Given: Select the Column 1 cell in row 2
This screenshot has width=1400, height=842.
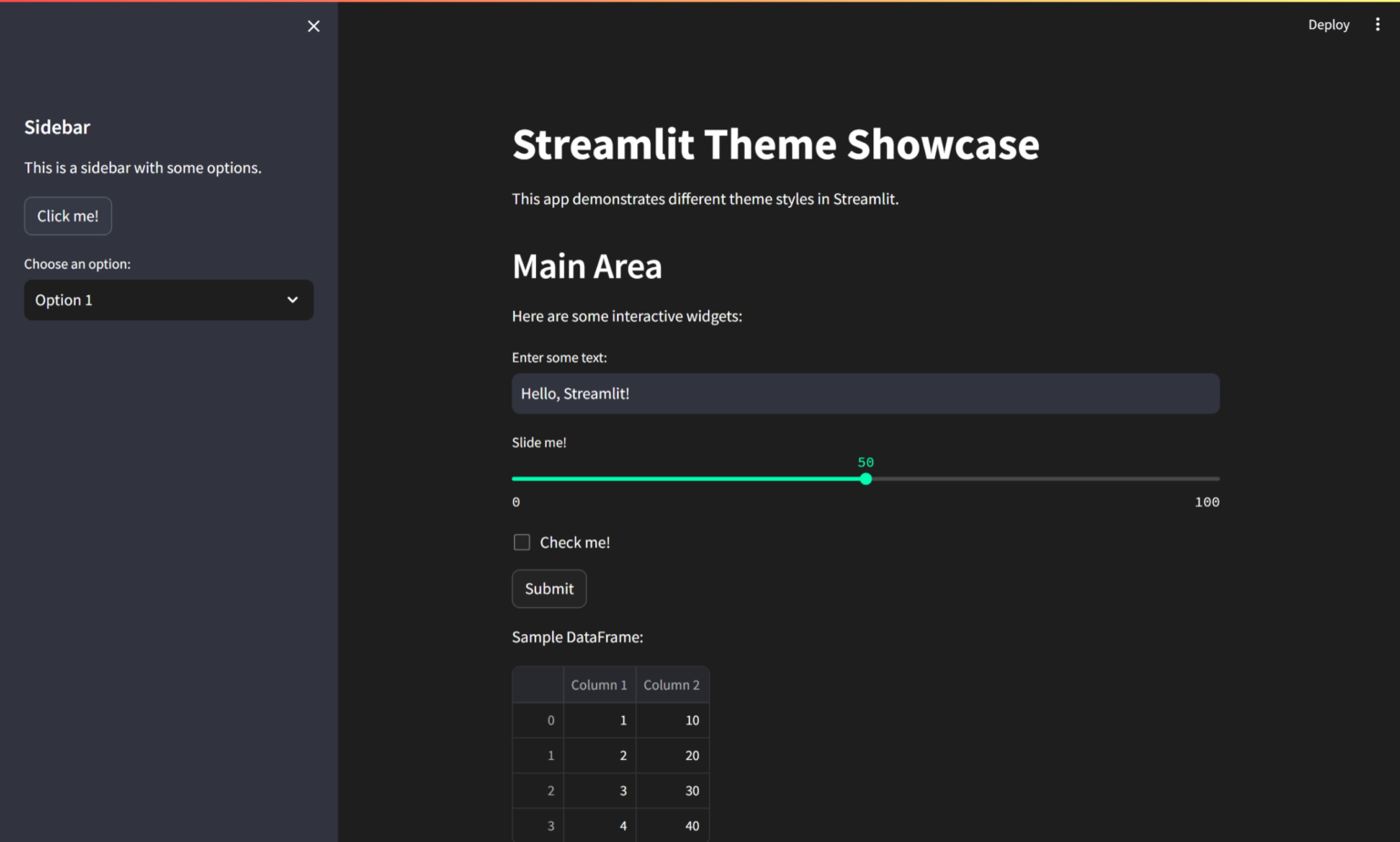Looking at the screenshot, I should point(599,791).
